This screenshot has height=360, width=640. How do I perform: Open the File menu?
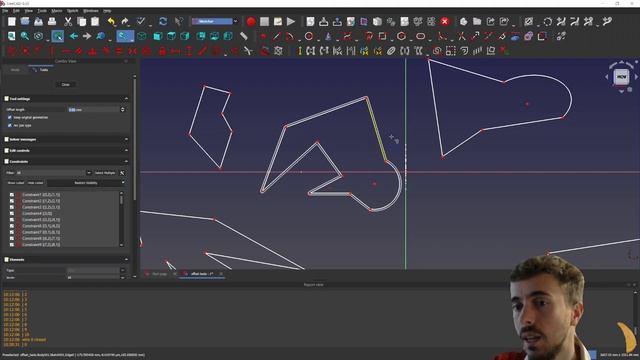pyautogui.click(x=5, y=11)
